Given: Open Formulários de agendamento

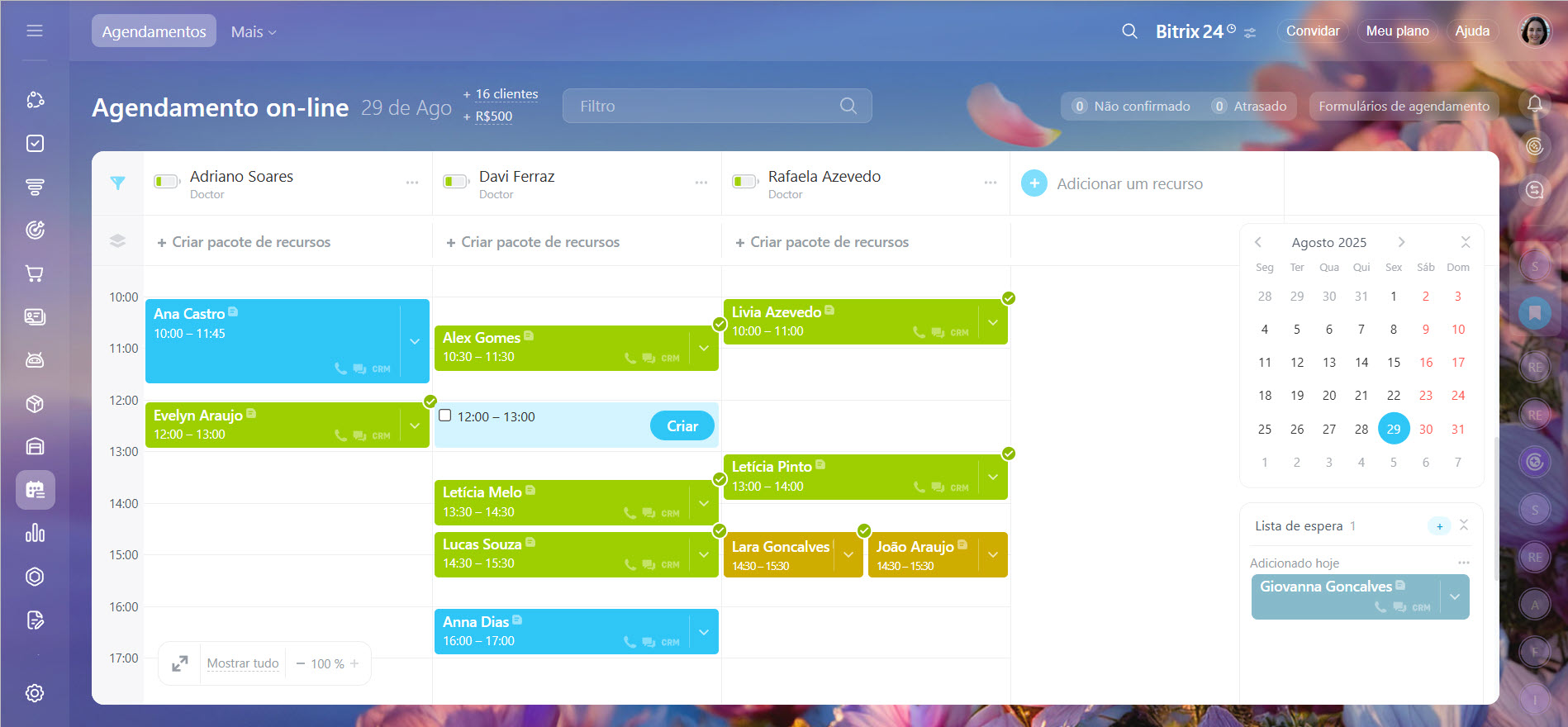Looking at the screenshot, I should pos(1404,106).
